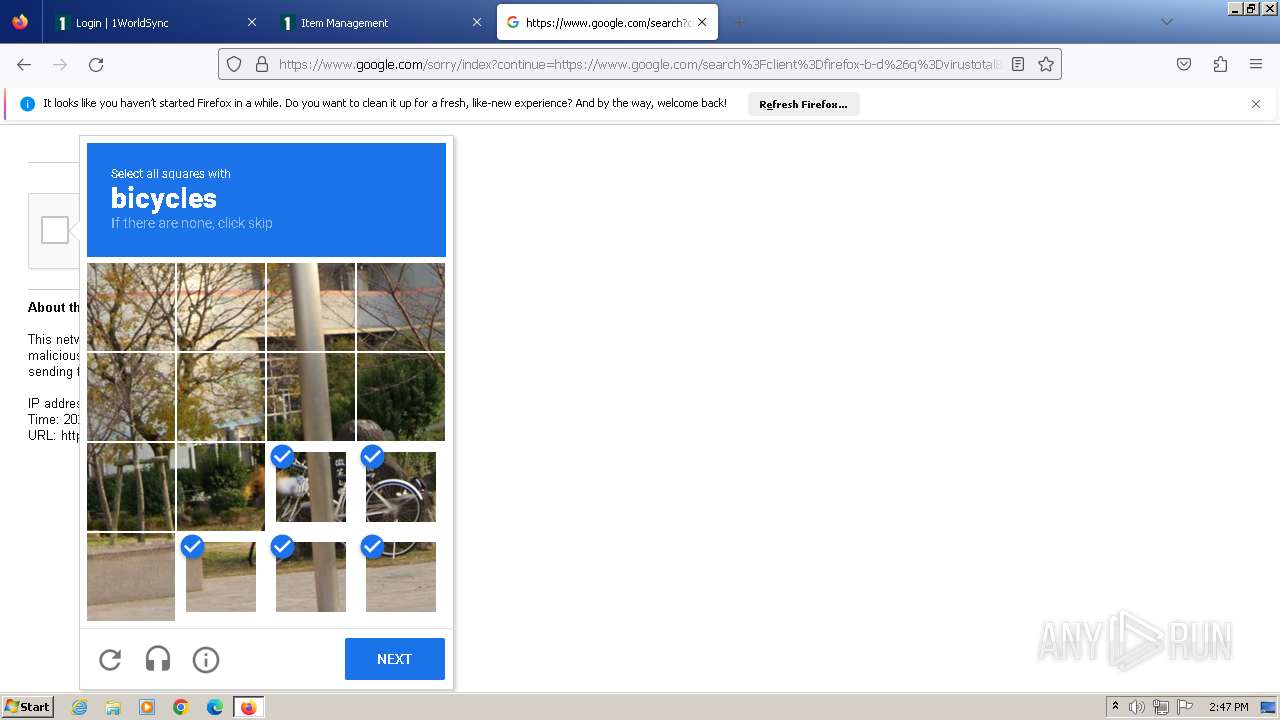
Task: Focus the URL address bar
Action: tap(640, 64)
